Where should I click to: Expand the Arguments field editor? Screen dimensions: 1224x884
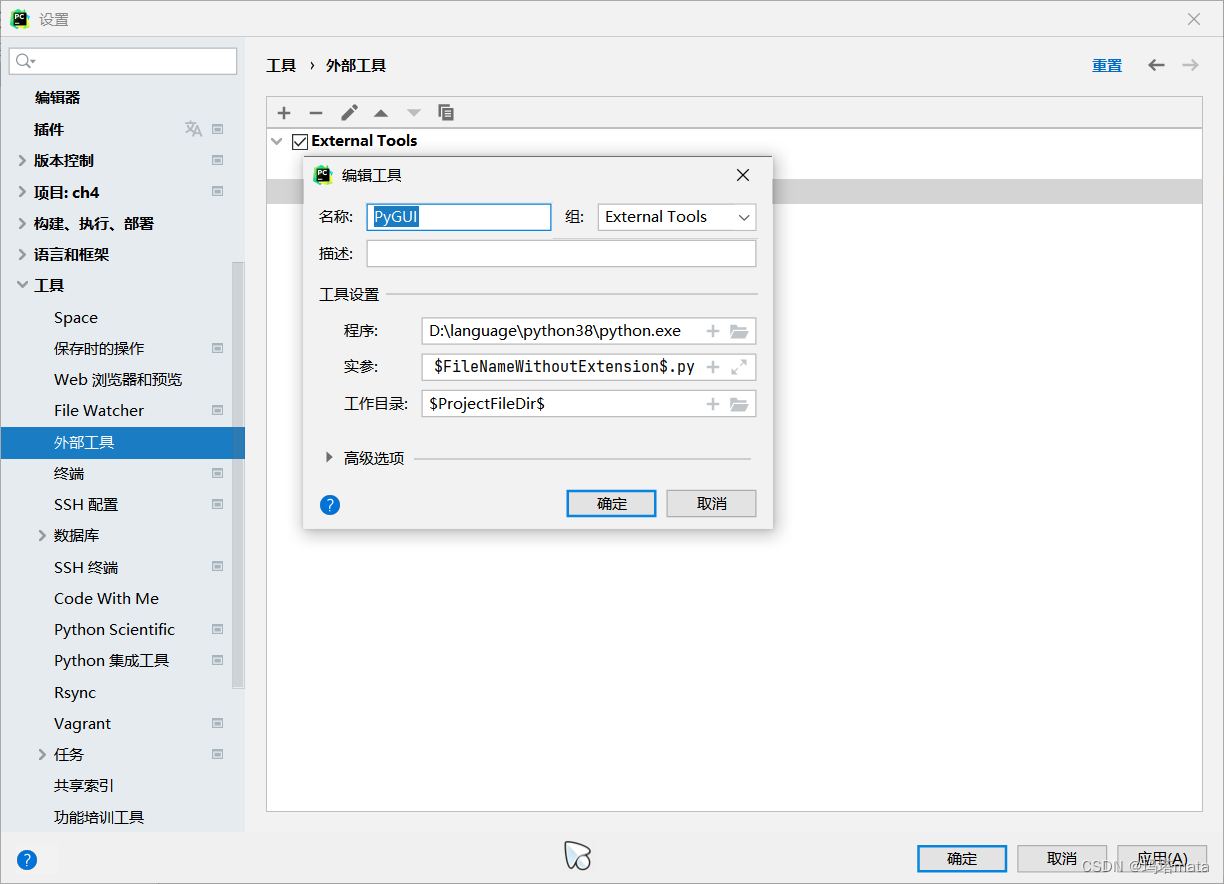coord(739,367)
